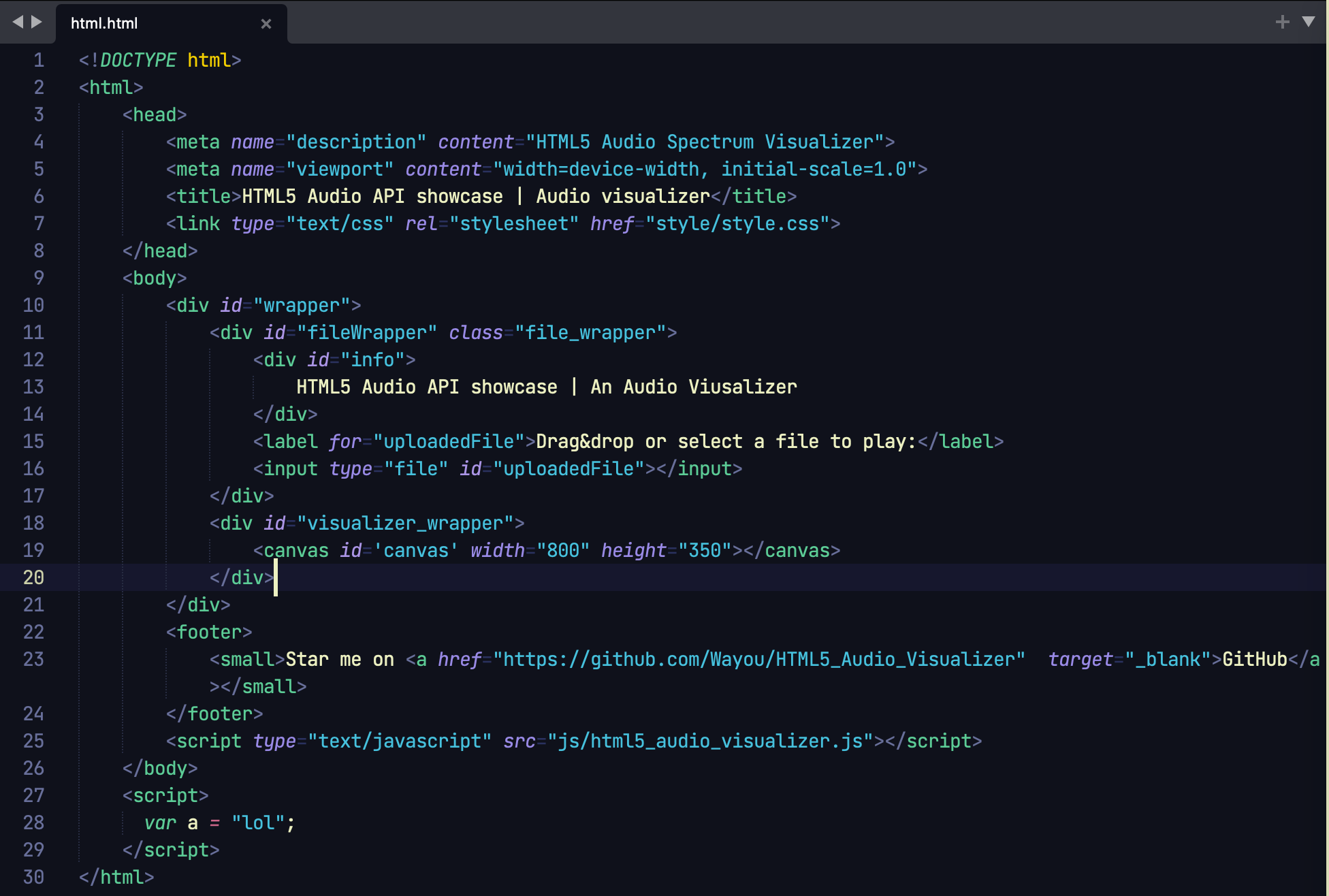This screenshot has height=896, width=1329.
Task: Click line number 10 in gutter
Action: [33, 306]
